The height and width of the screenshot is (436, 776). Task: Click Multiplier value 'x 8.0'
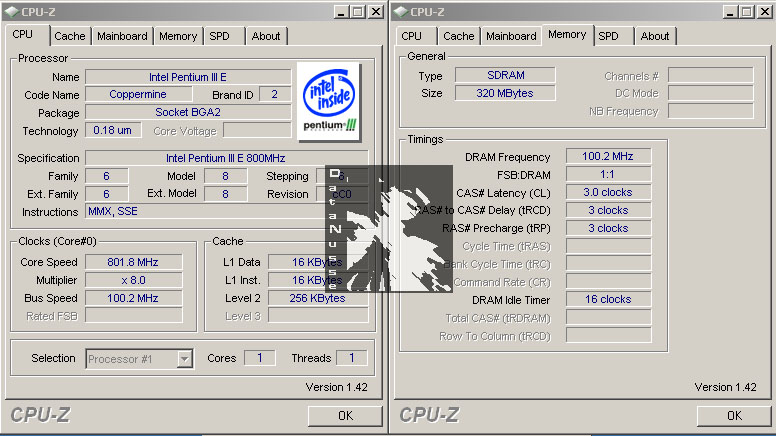134,280
